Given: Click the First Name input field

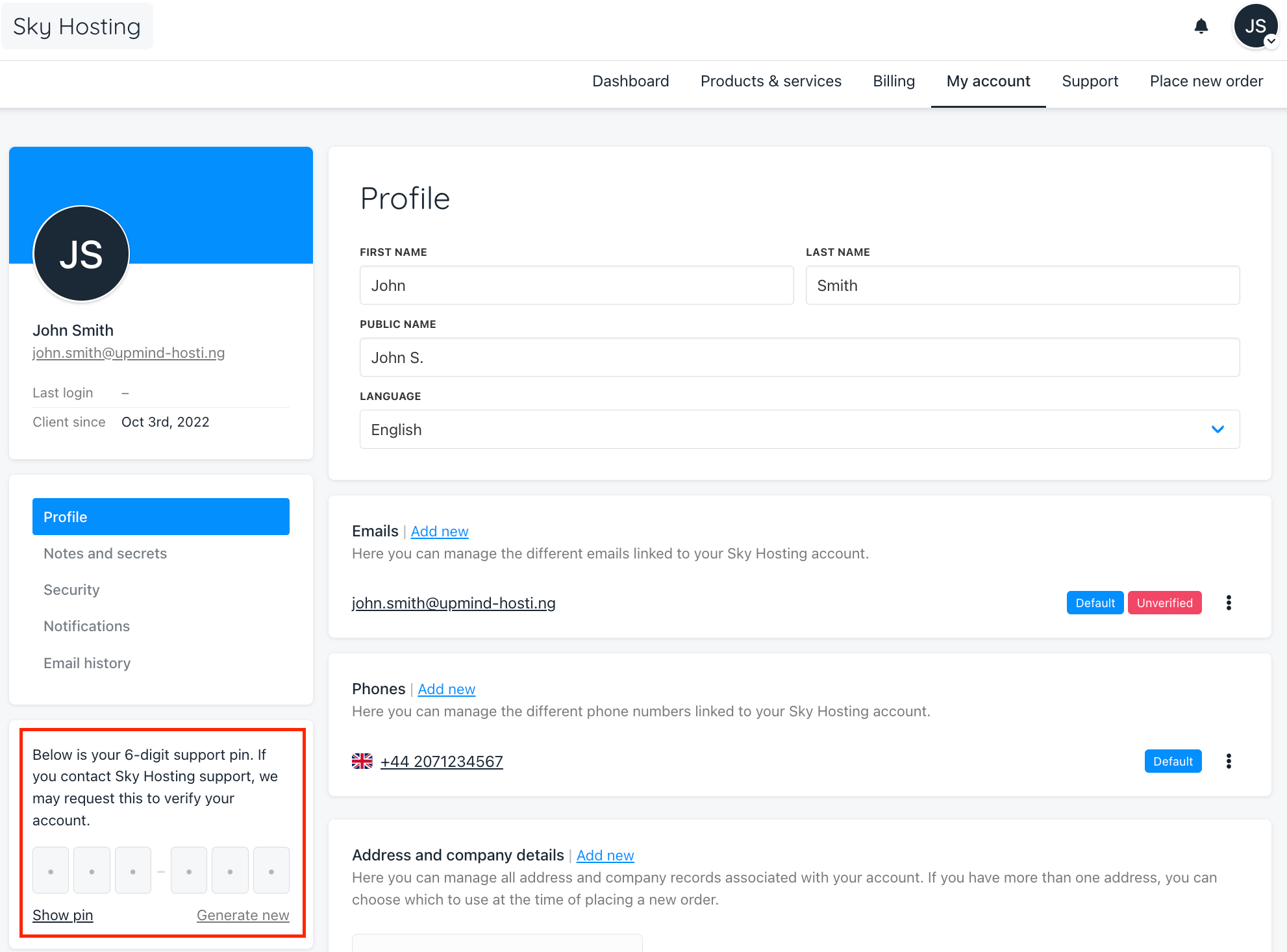Looking at the screenshot, I should [x=576, y=285].
